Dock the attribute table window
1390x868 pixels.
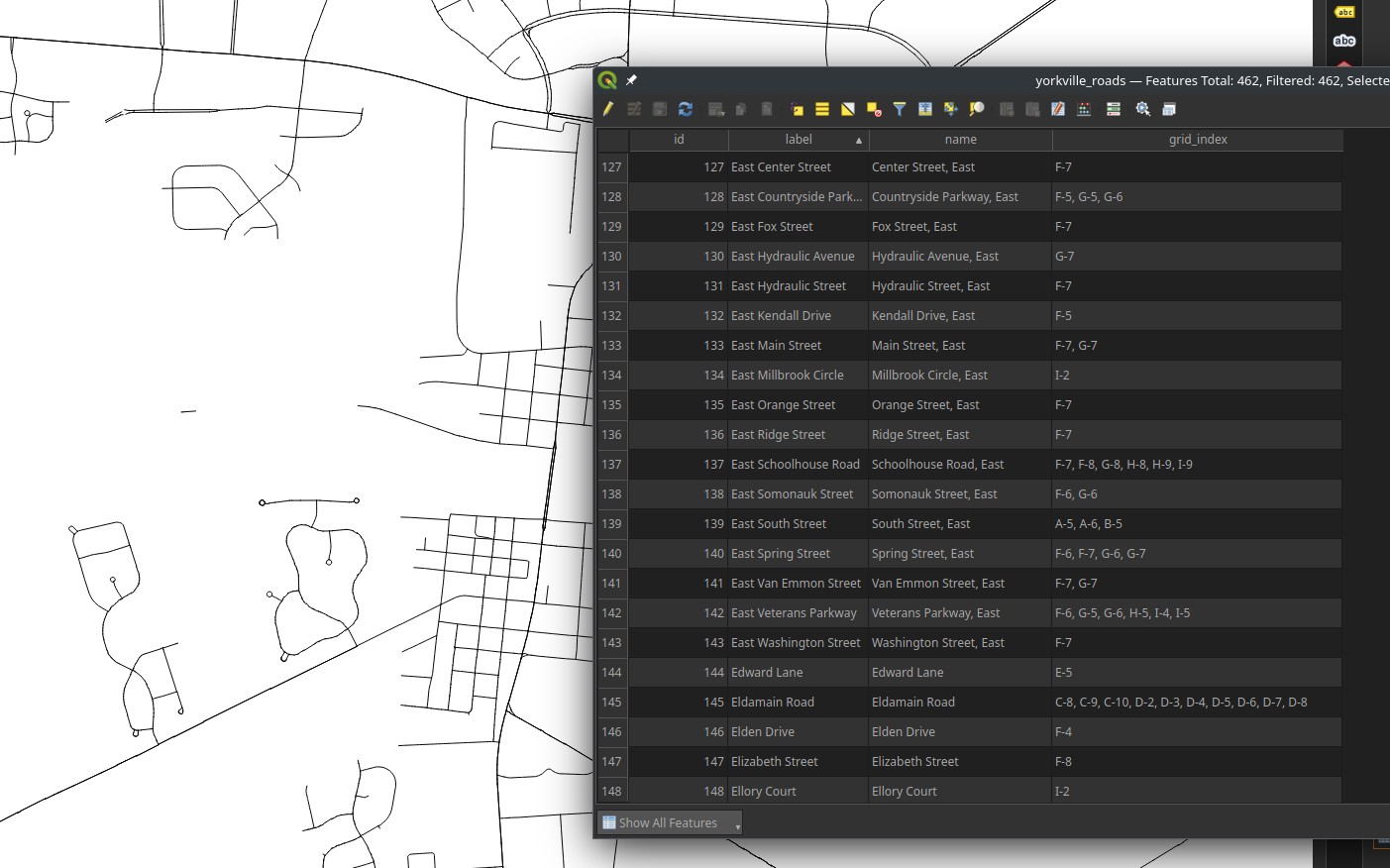(x=1169, y=109)
